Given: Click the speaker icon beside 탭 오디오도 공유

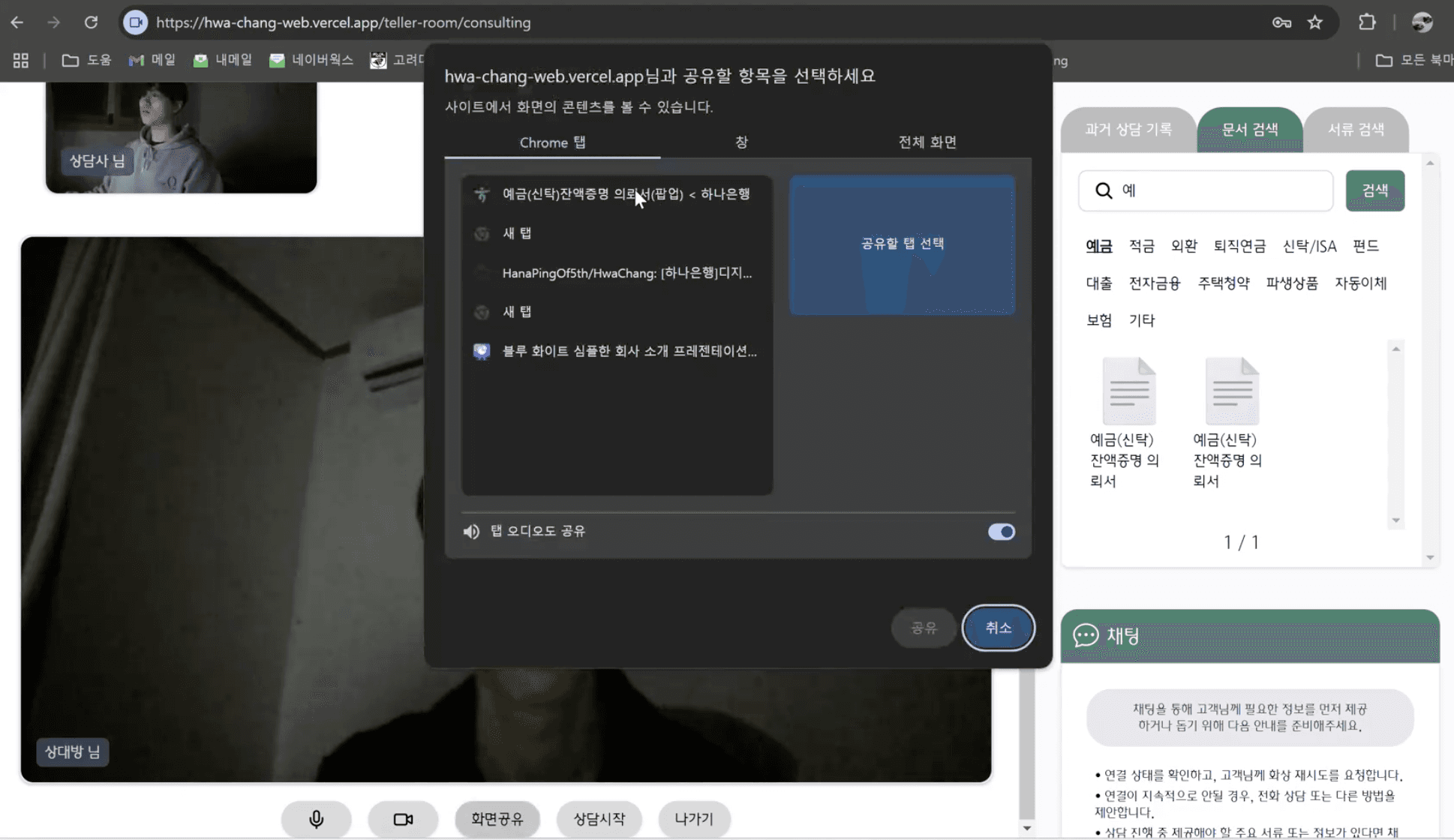Looking at the screenshot, I should (471, 531).
